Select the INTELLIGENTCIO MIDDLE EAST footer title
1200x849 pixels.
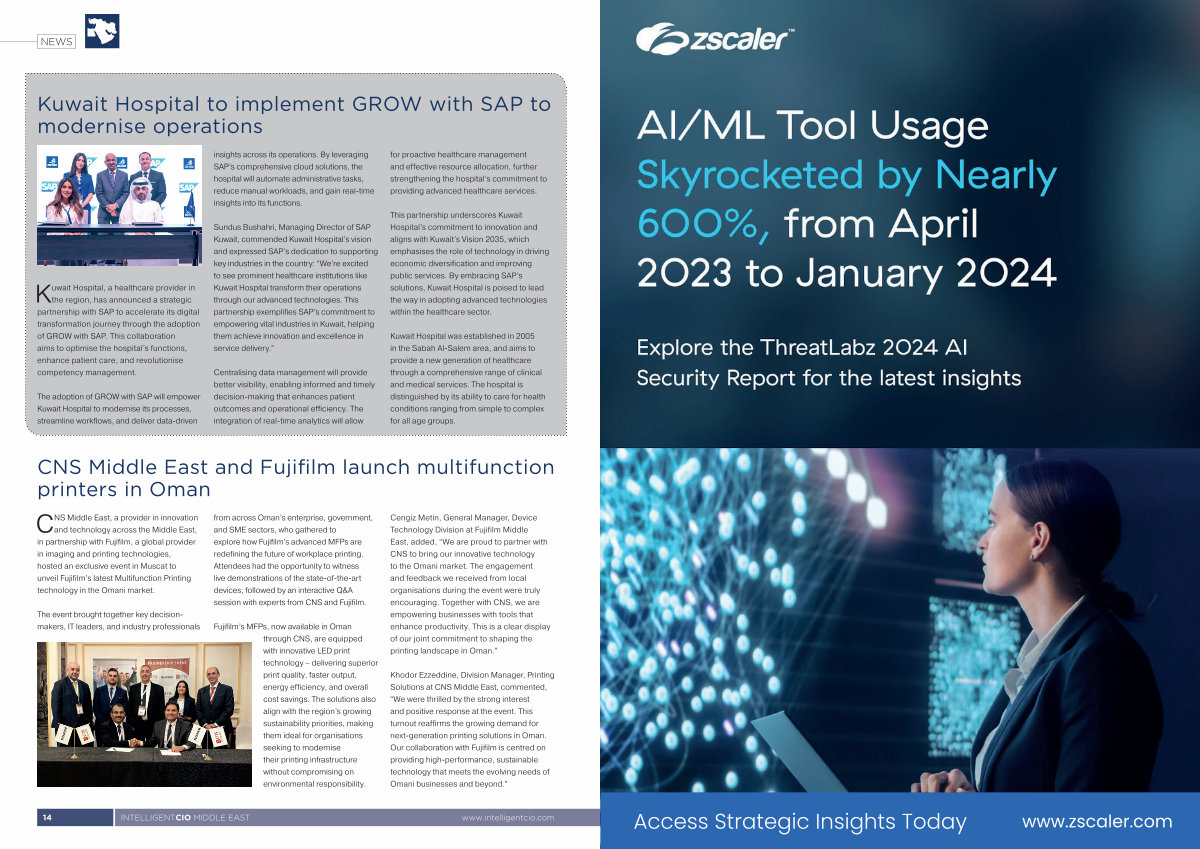tap(185, 817)
